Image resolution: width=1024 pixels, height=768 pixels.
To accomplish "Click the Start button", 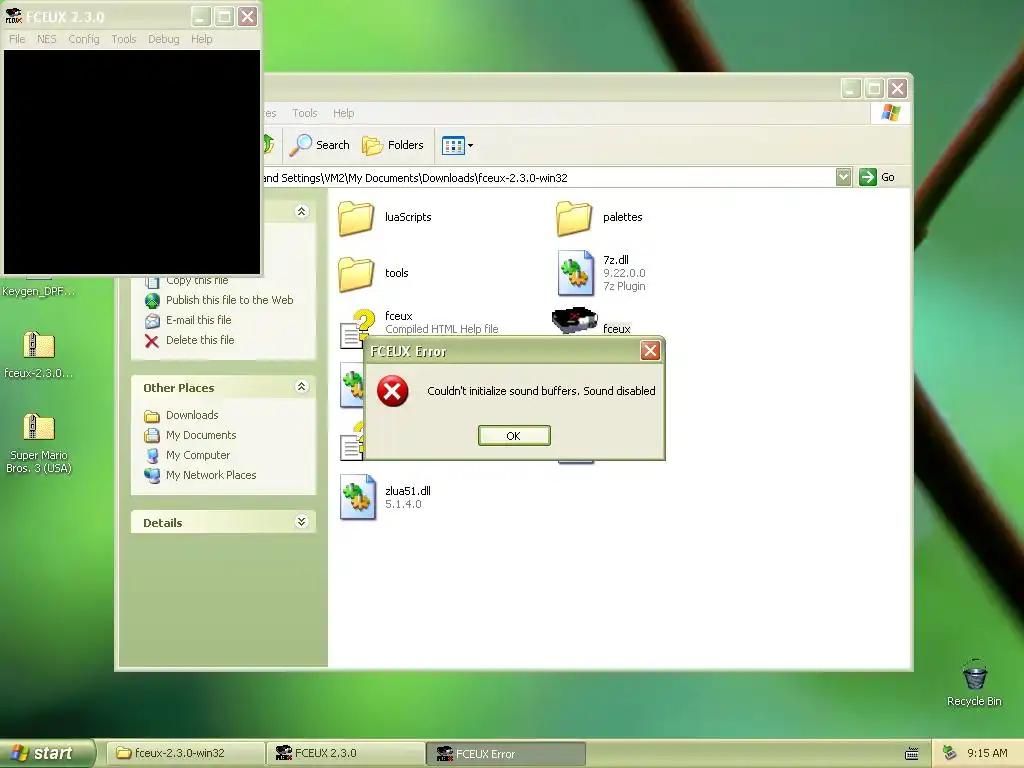I will (x=47, y=753).
